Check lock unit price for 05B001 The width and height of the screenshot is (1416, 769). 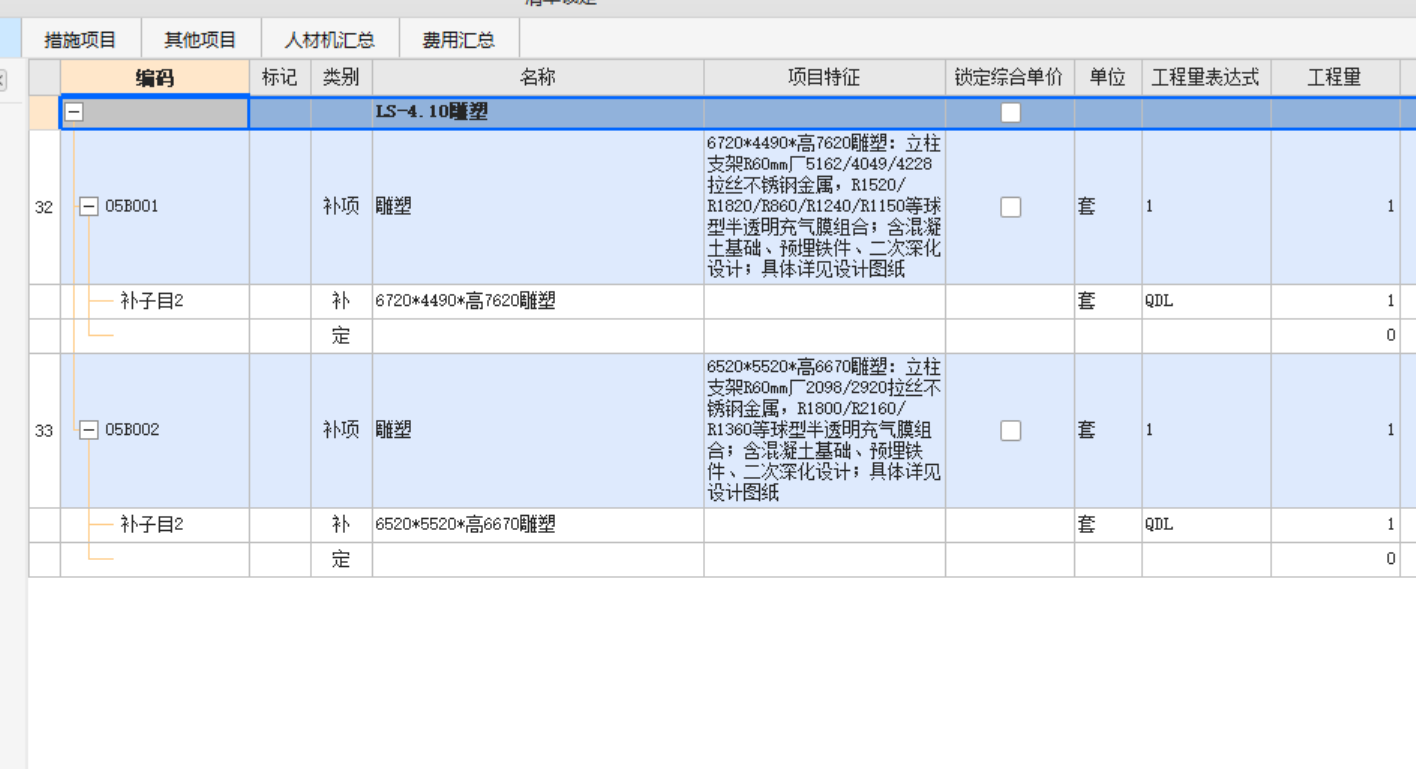[x=1011, y=207]
